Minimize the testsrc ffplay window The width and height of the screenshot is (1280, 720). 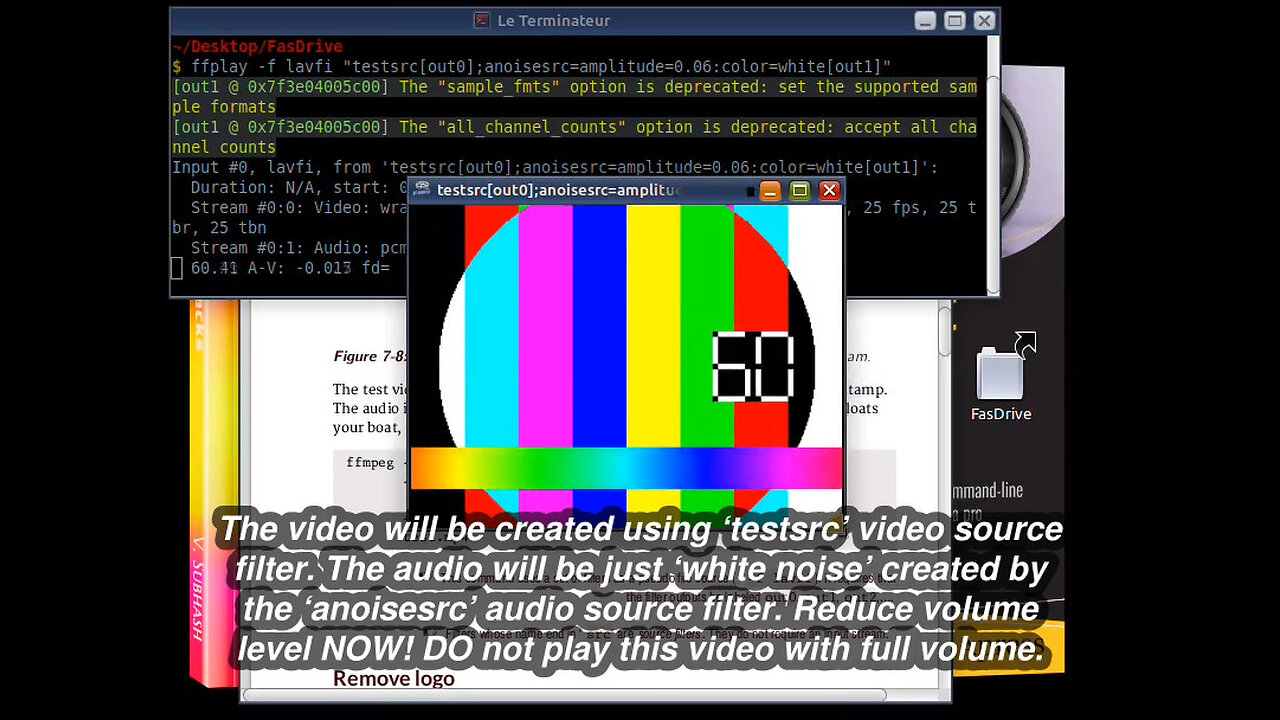tap(770, 190)
